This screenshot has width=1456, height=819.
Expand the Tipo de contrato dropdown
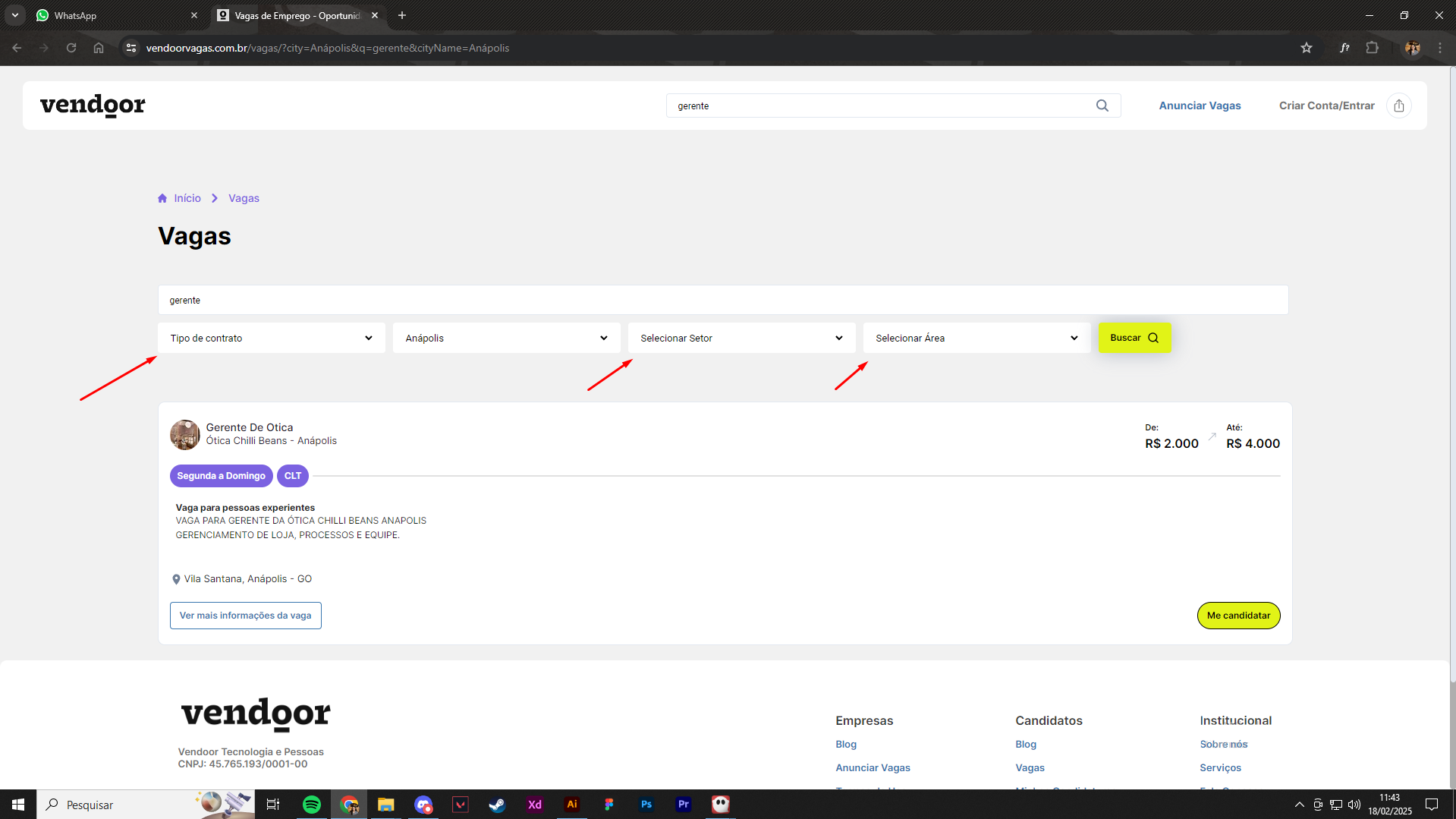pos(271,338)
